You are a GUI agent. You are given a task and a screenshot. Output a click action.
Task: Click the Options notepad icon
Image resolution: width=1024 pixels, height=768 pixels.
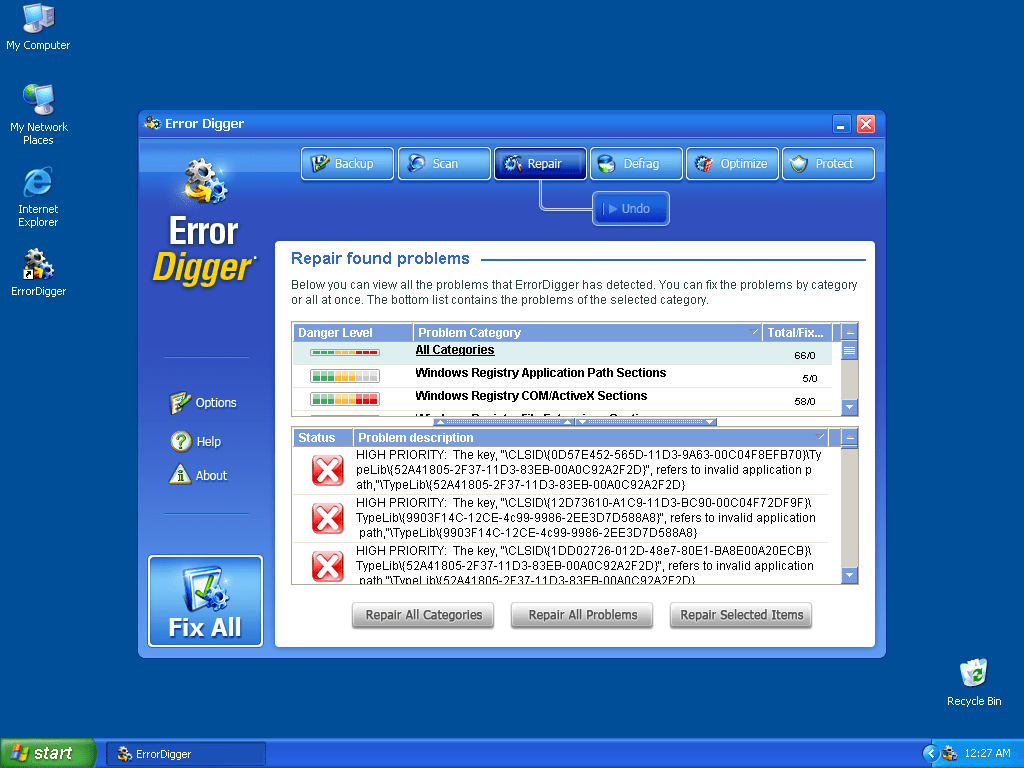[x=180, y=403]
